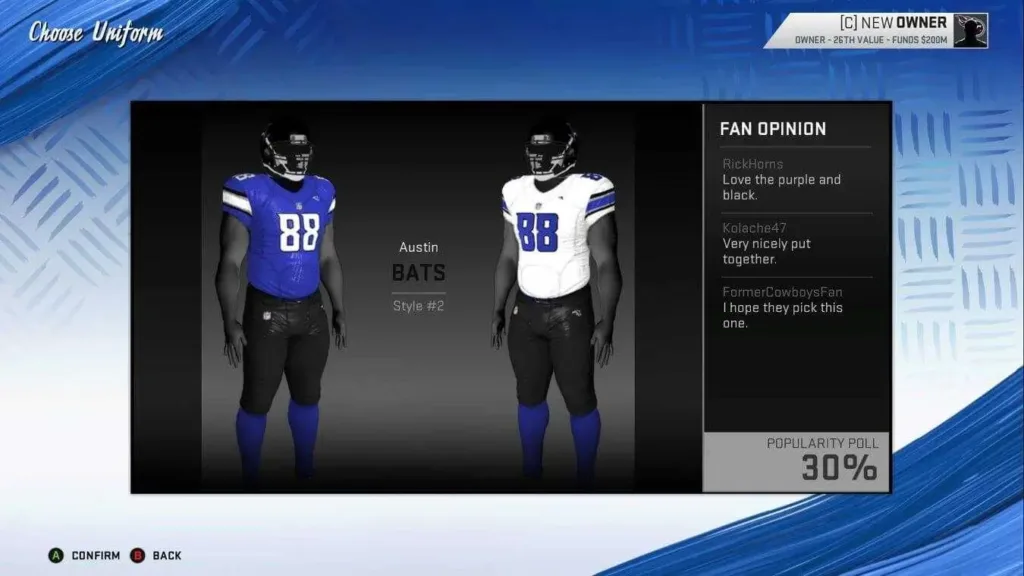Click the red B Back button icon
The image size is (1024, 576).
click(x=137, y=555)
